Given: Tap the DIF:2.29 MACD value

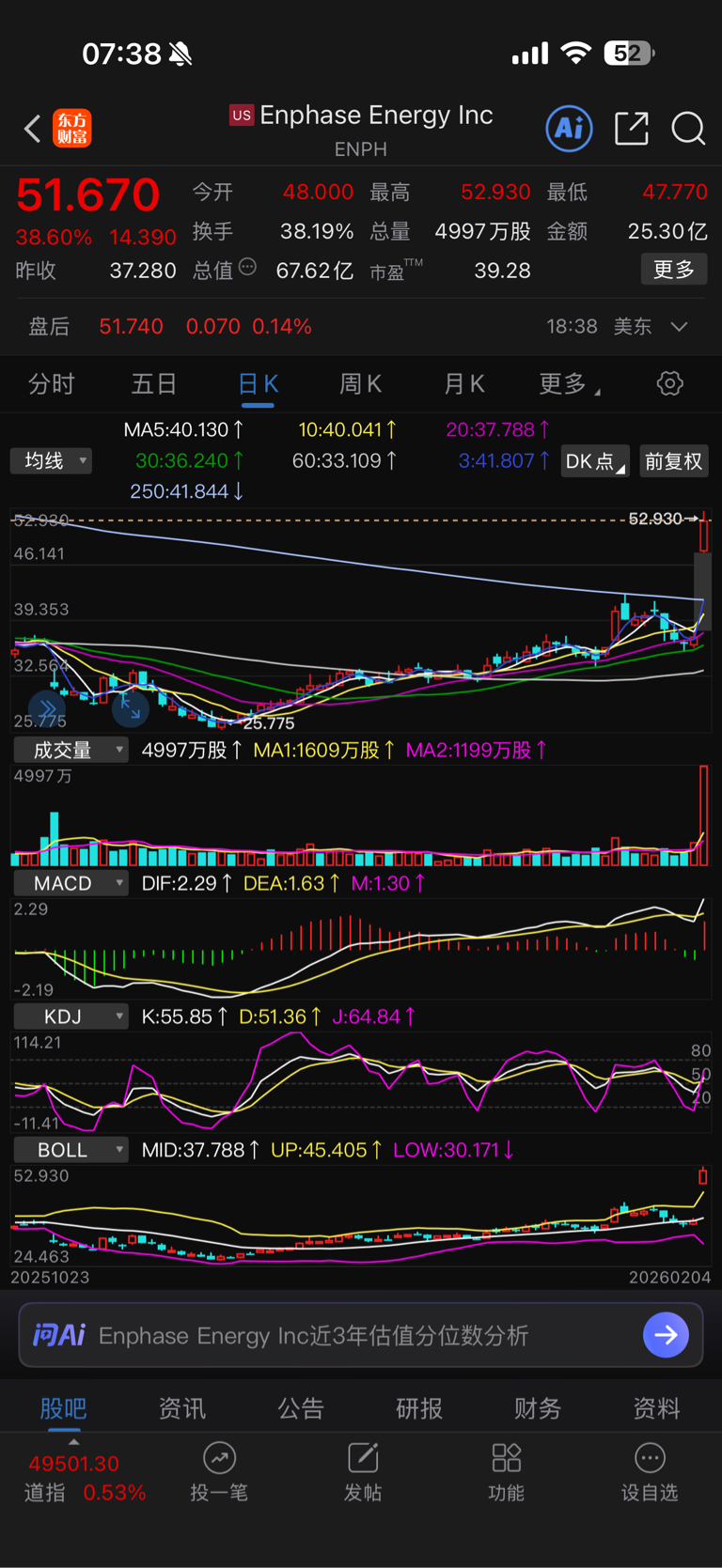Looking at the screenshot, I should click(186, 883).
